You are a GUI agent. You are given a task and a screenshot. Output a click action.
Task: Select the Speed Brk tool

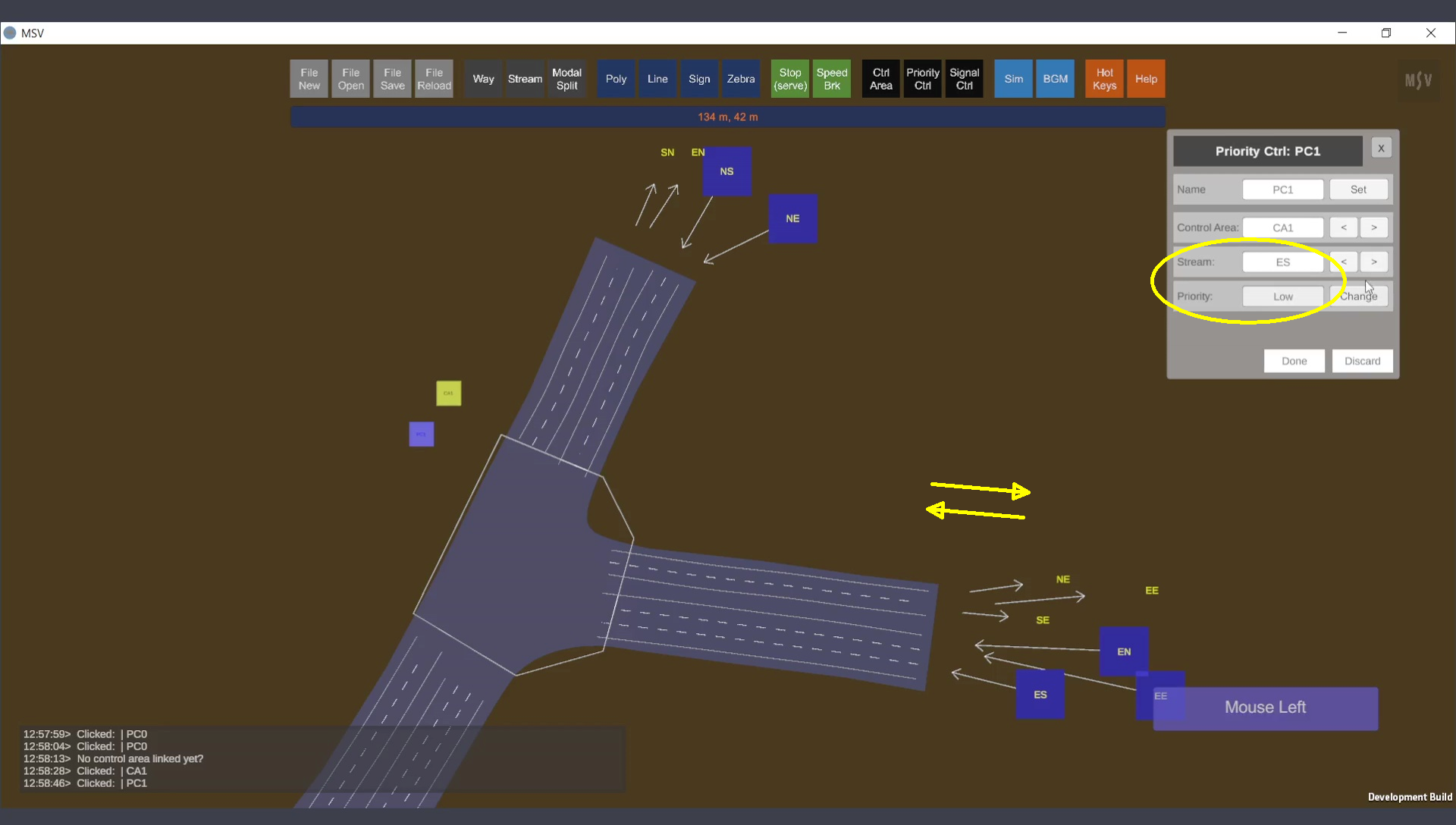click(x=831, y=79)
